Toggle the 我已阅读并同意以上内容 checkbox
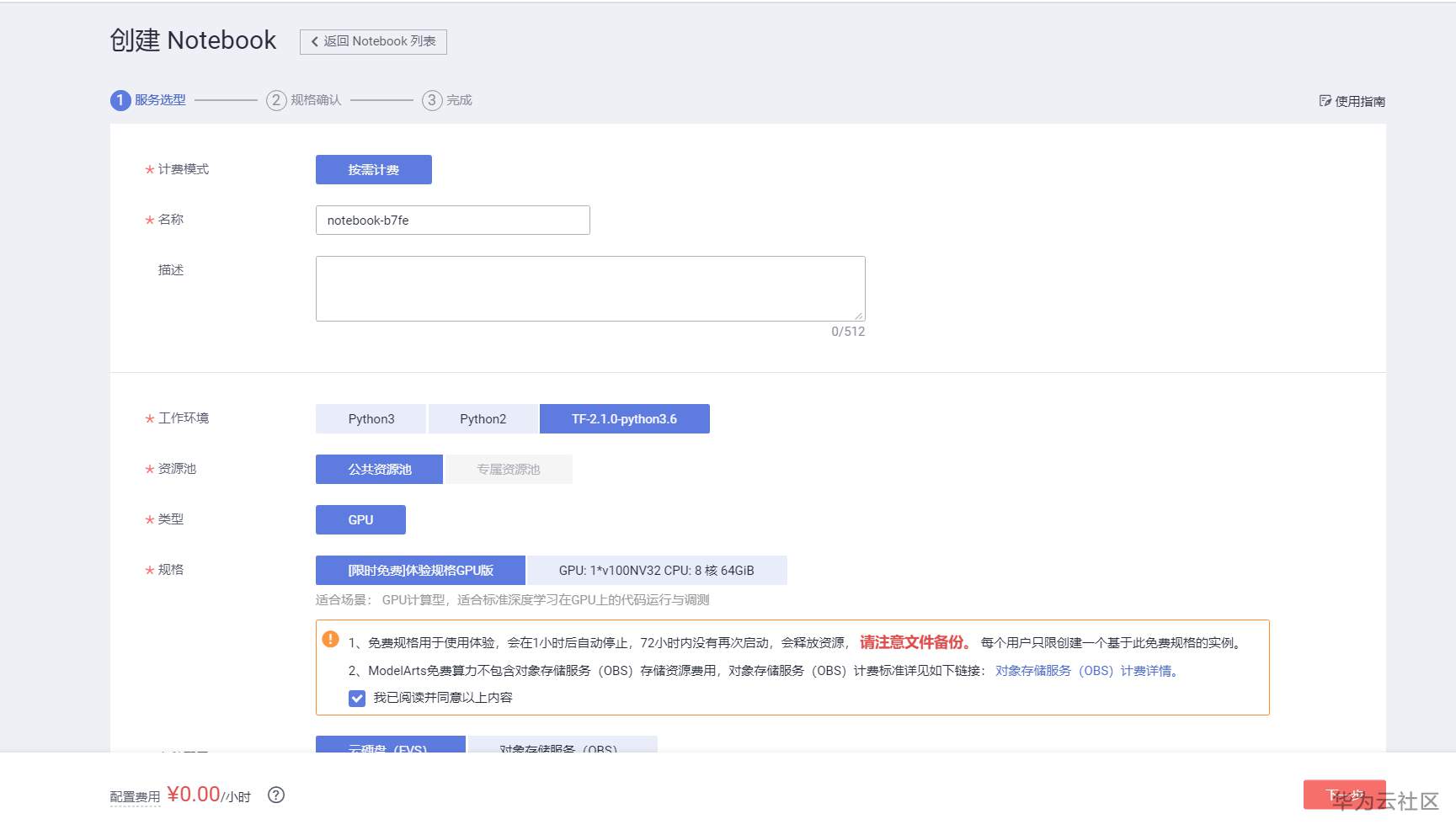Viewport: 1456px width, 835px height. 357,698
